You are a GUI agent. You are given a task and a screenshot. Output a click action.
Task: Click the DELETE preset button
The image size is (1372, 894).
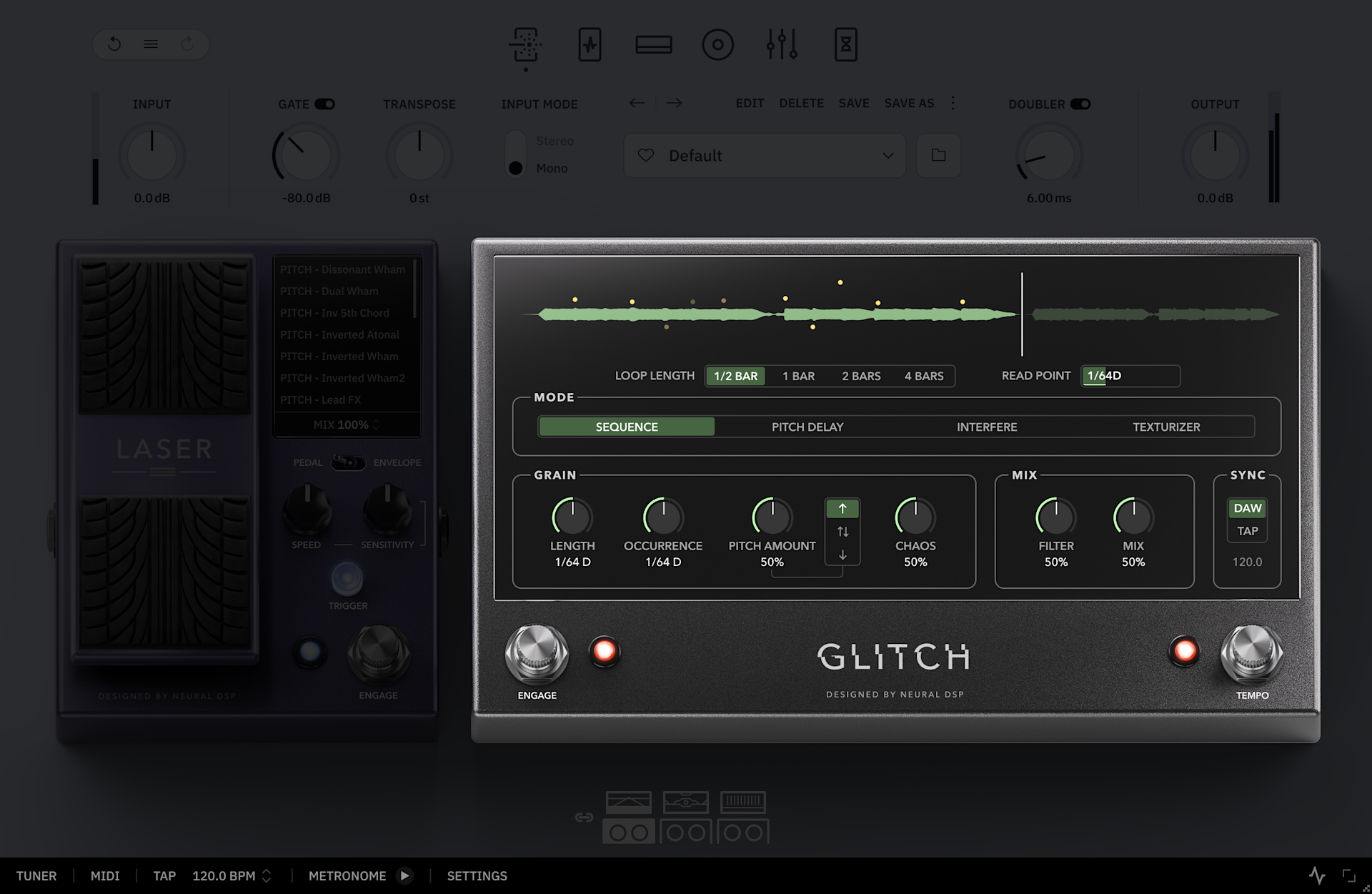pyautogui.click(x=801, y=103)
